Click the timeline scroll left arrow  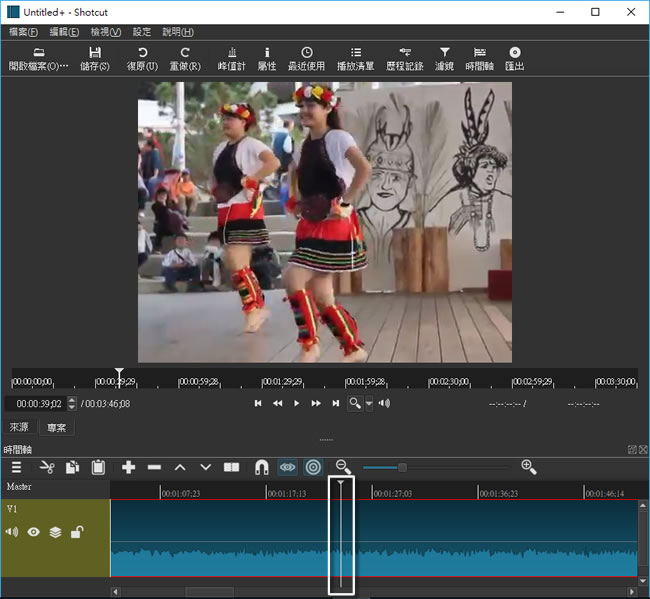coord(116,592)
